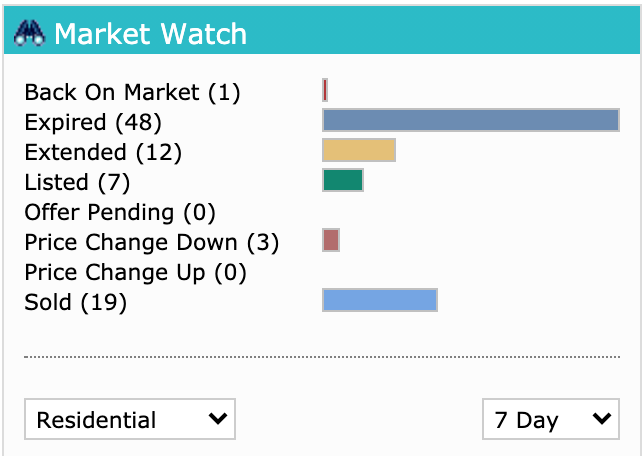Click the Back On Market (1) link
Image resolution: width=644 pixels, height=456 pixels.
point(132,92)
